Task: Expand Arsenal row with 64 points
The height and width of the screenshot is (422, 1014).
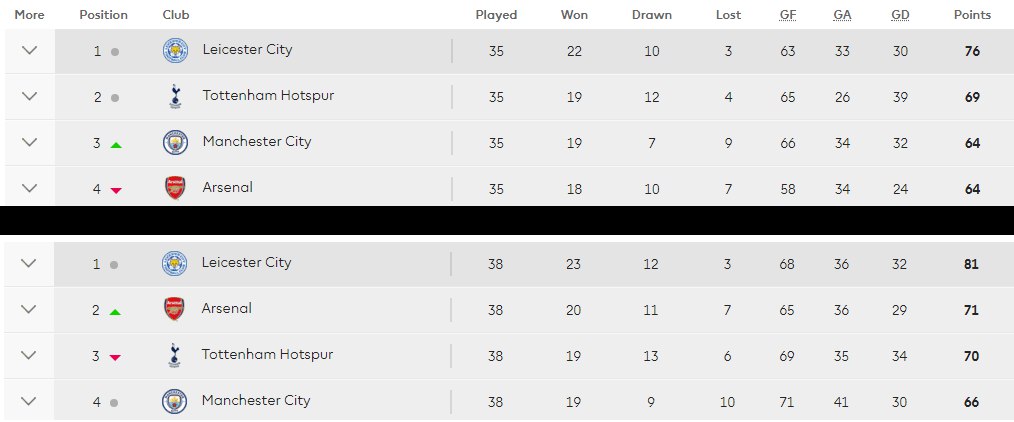Action: pyautogui.click(x=30, y=188)
